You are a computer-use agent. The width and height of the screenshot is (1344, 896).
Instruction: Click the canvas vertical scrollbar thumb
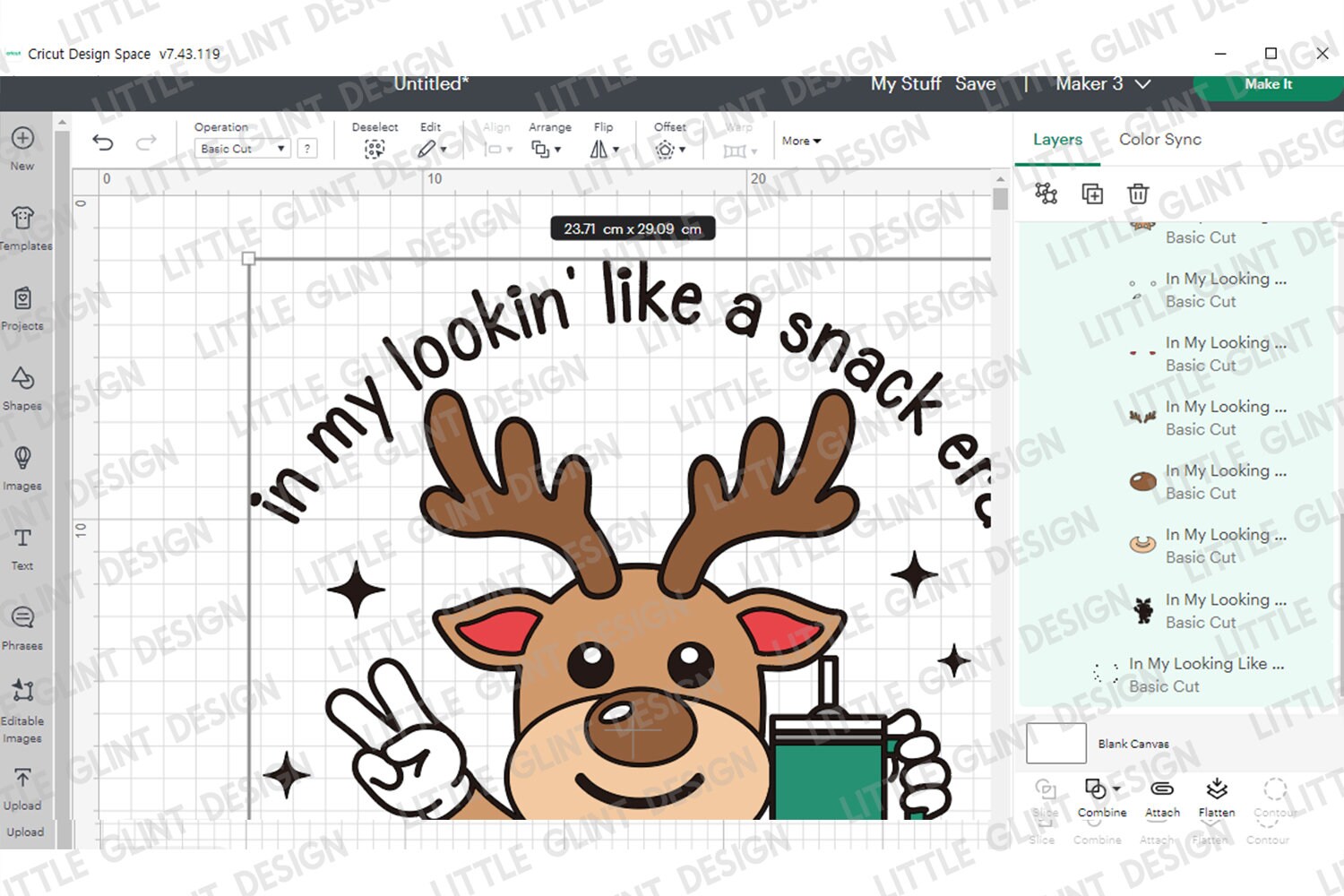click(x=1000, y=199)
